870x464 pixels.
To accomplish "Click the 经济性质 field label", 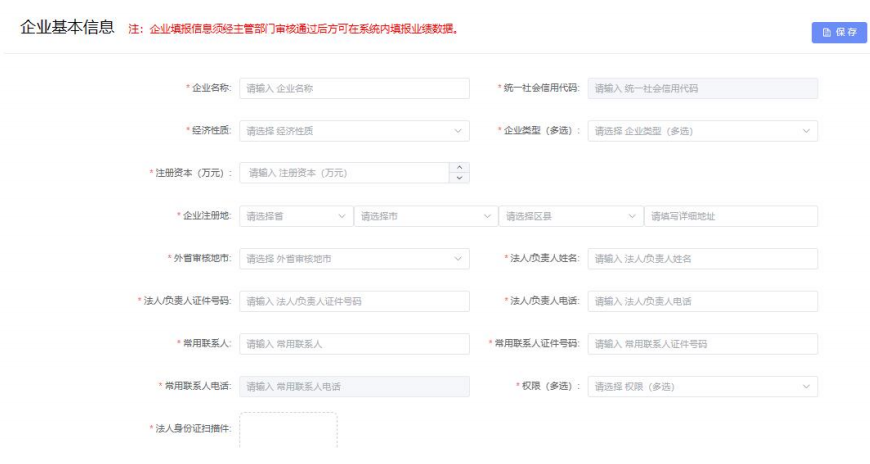I will point(209,130).
